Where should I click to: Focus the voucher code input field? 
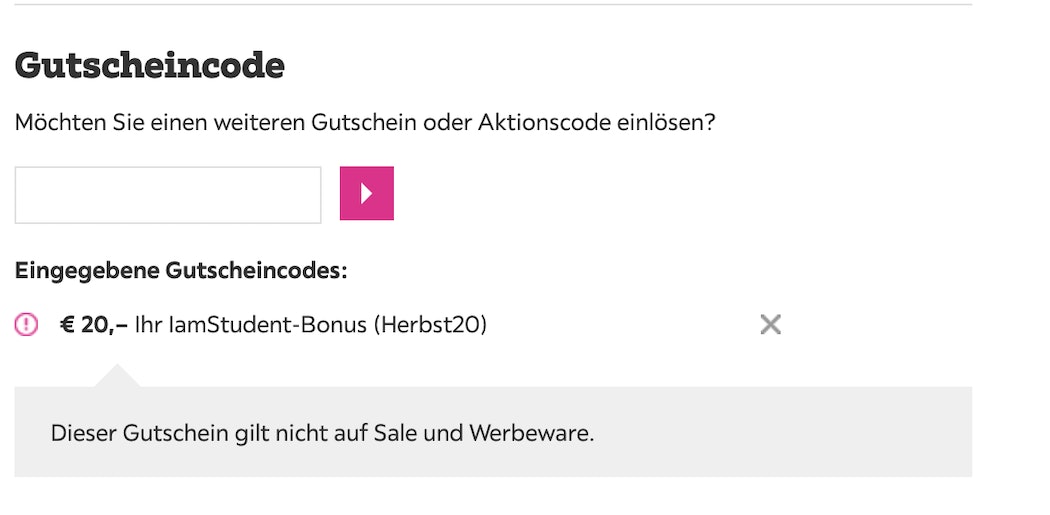coord(168,195)
